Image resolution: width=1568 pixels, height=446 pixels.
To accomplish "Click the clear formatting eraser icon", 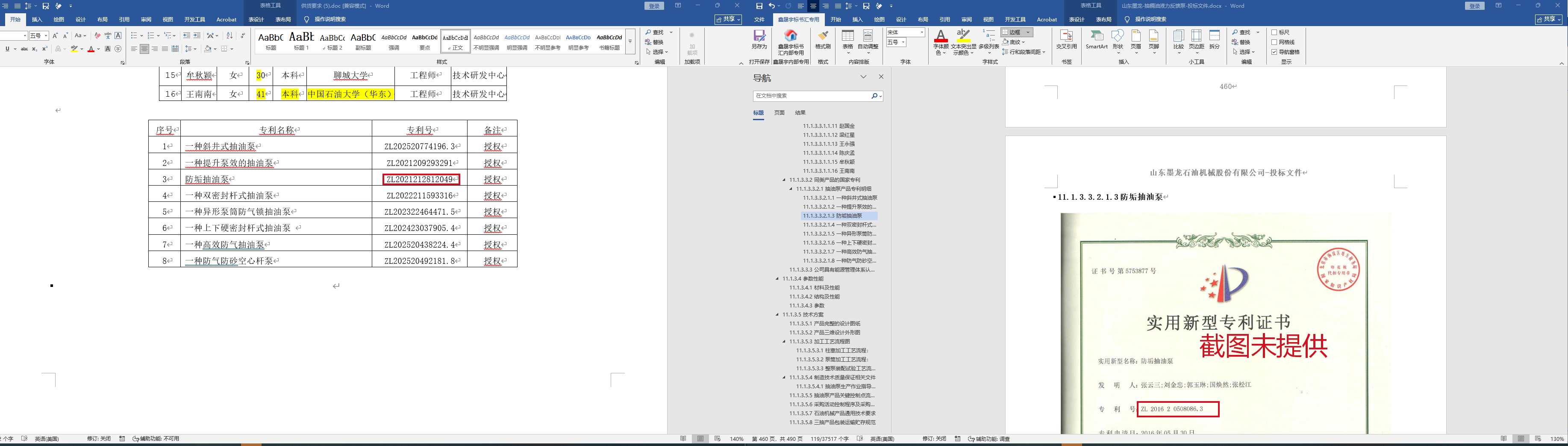I will point(97,35).
